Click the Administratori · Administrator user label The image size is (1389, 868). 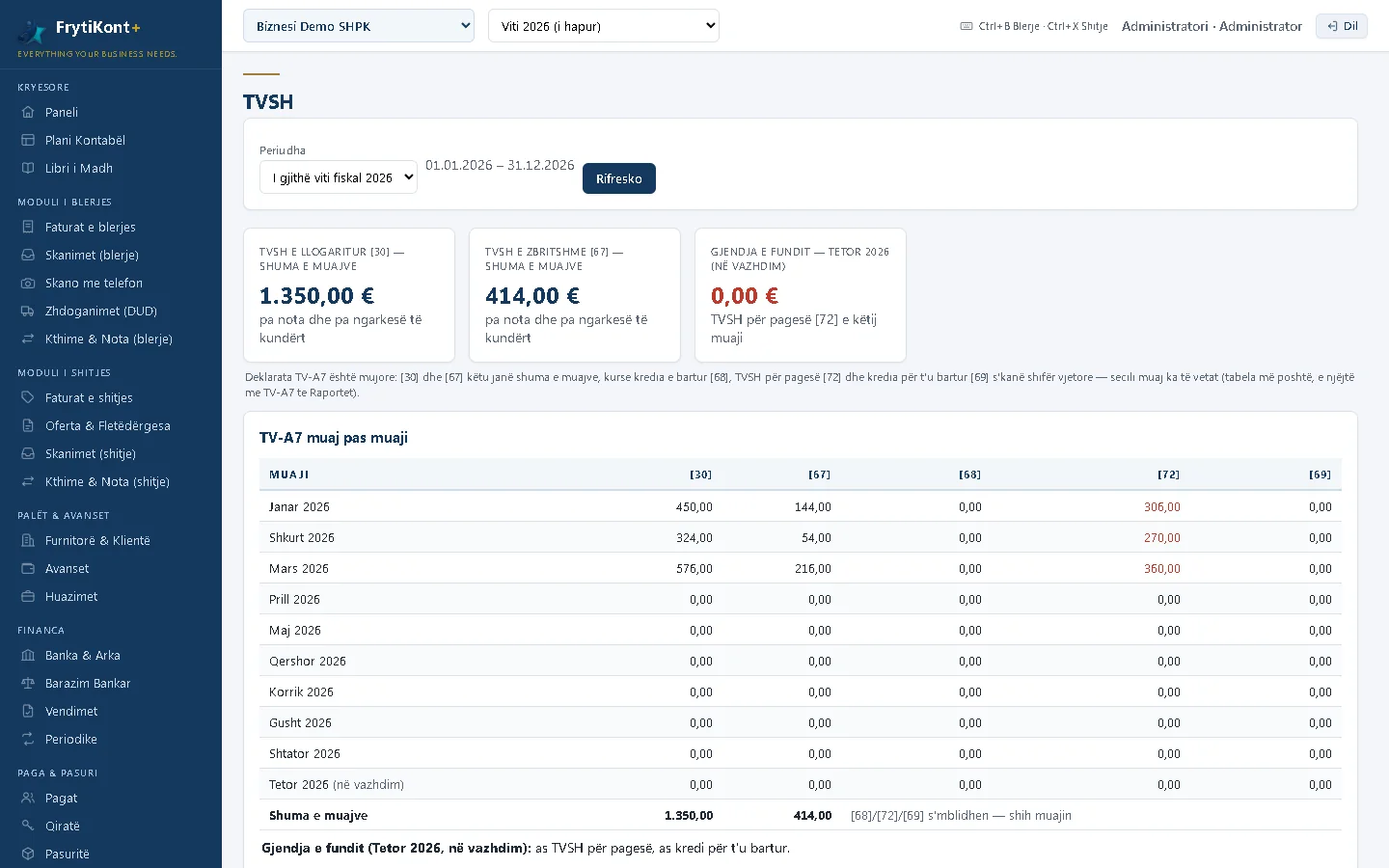tap(1212, 26)
